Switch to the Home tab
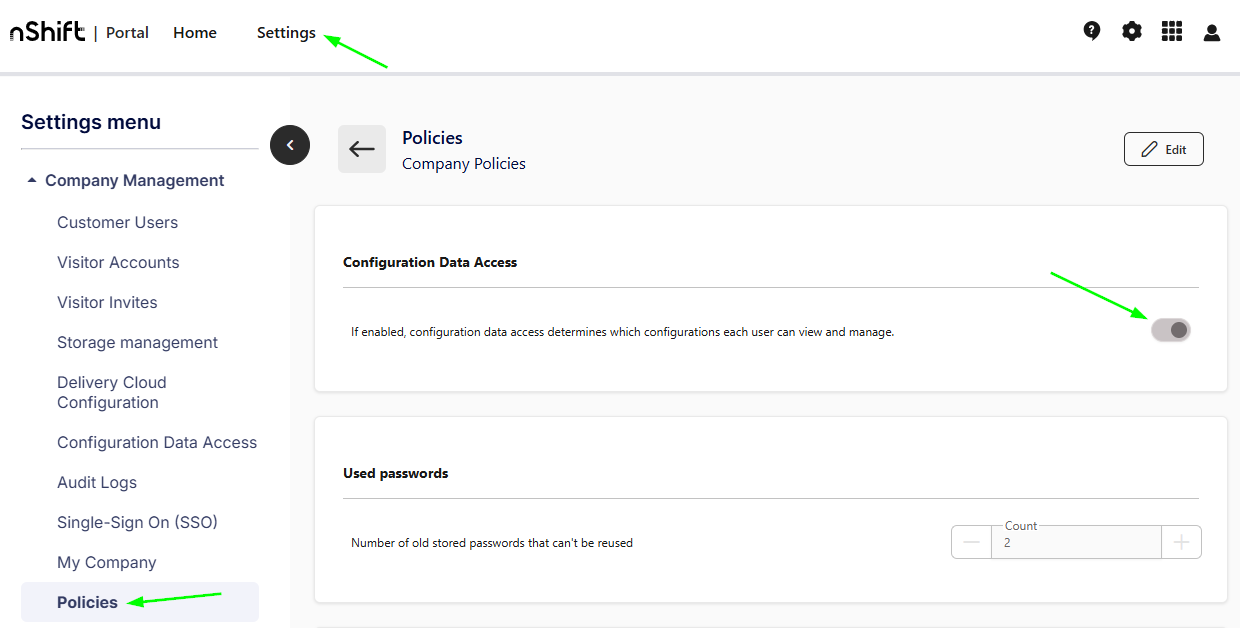The height and width of the screenshot is (628, 1240). [x=194, y=32]
